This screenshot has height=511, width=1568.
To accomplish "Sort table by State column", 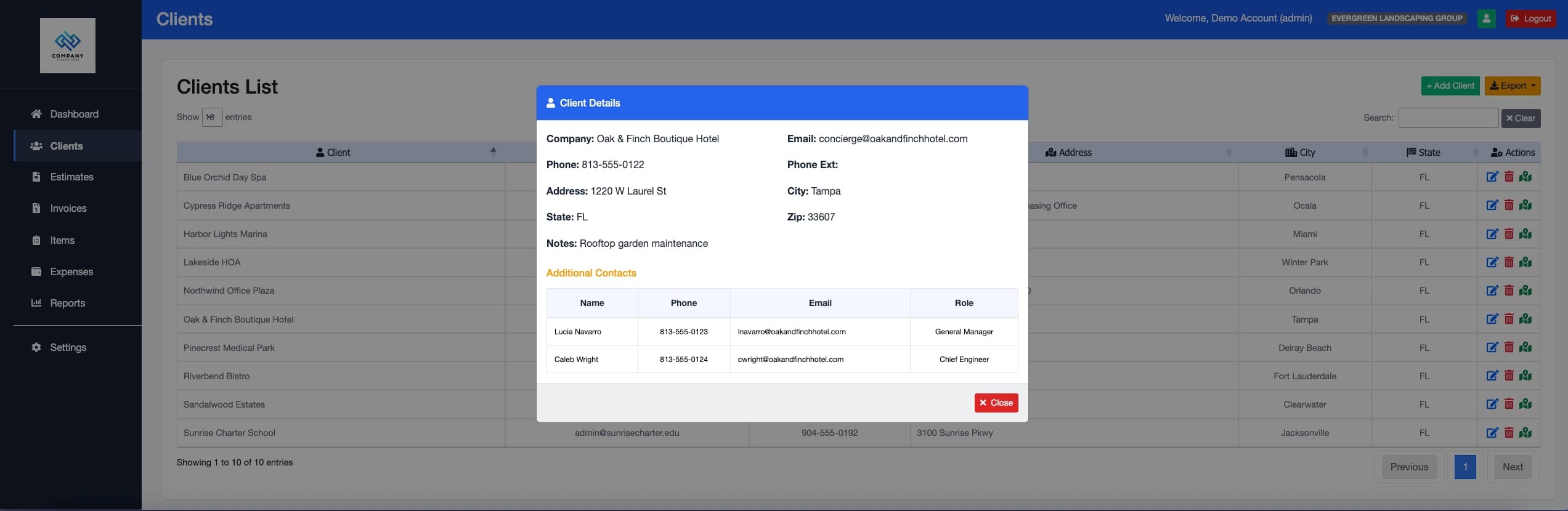I will tap(1424, 152).
